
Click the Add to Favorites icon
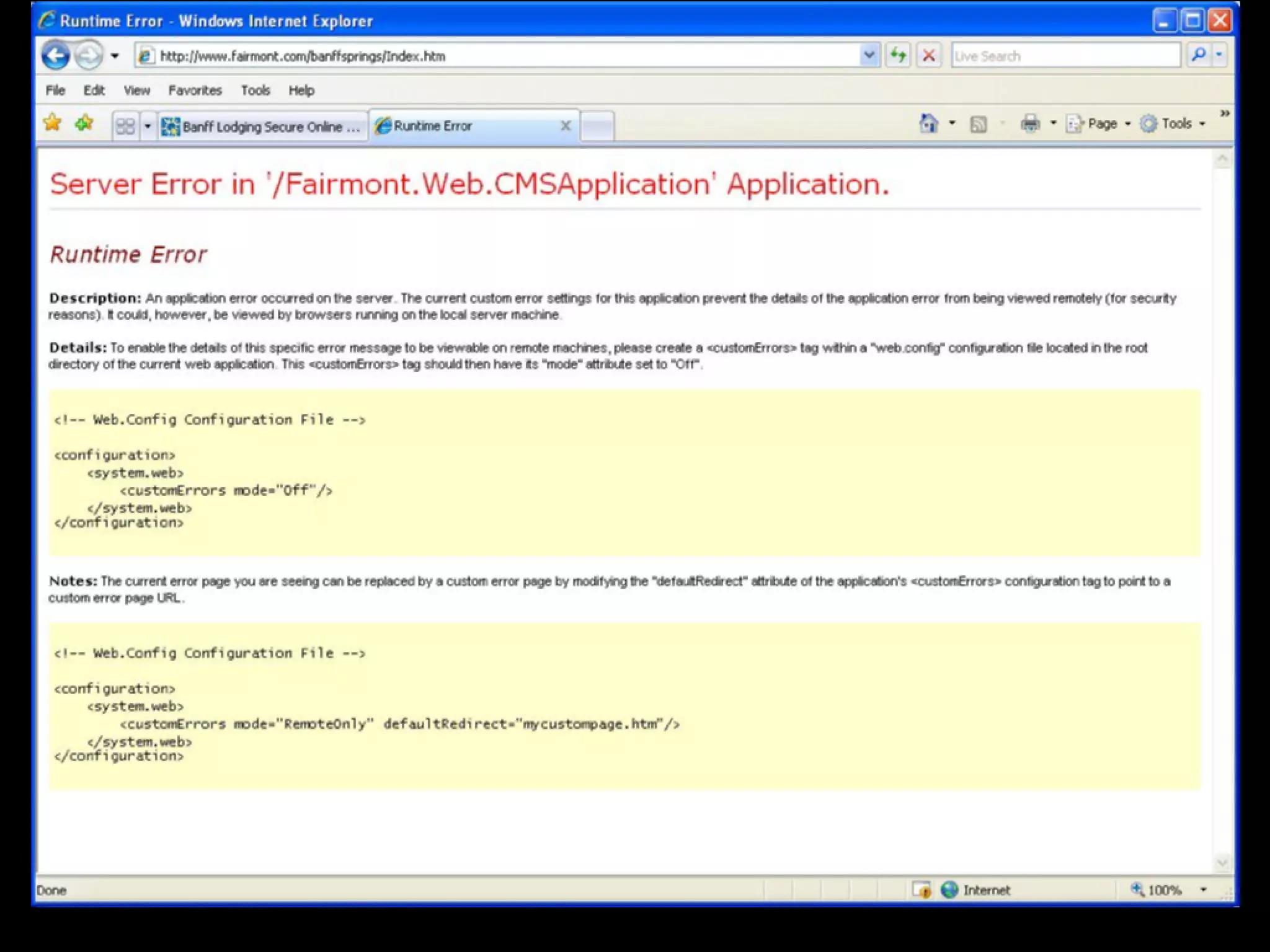click(84, 123)
